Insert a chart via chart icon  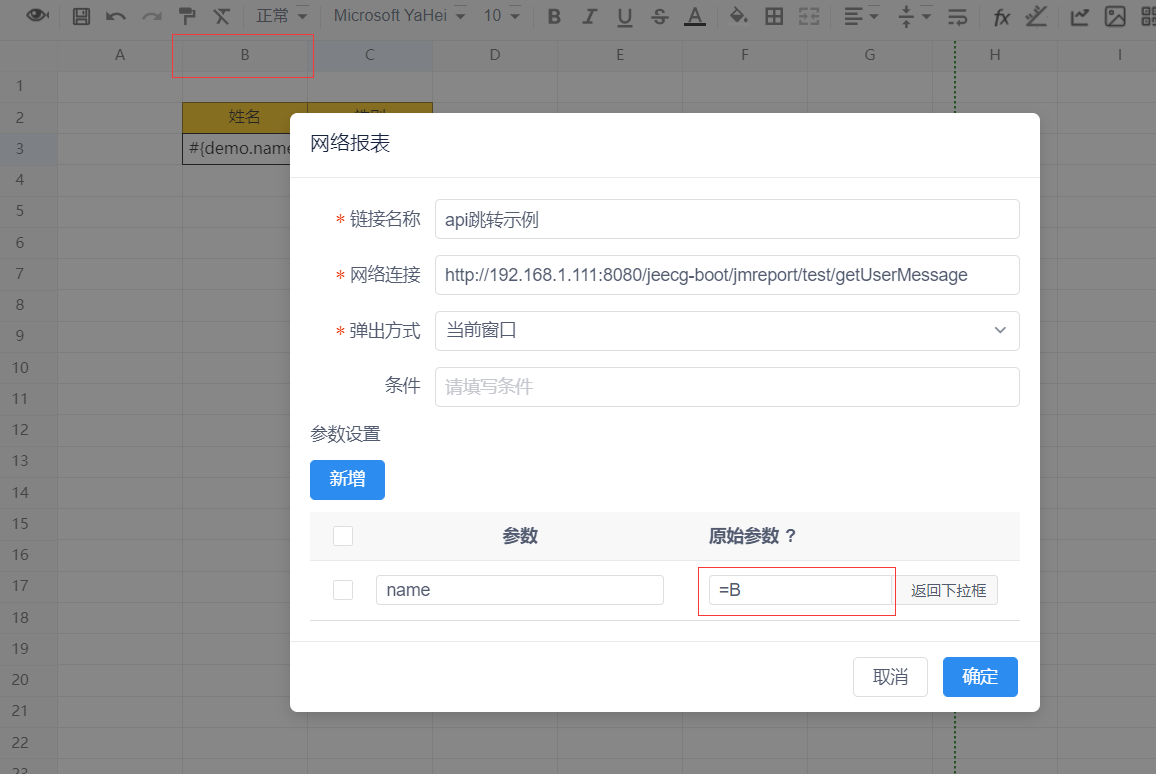click(1079, 16)
